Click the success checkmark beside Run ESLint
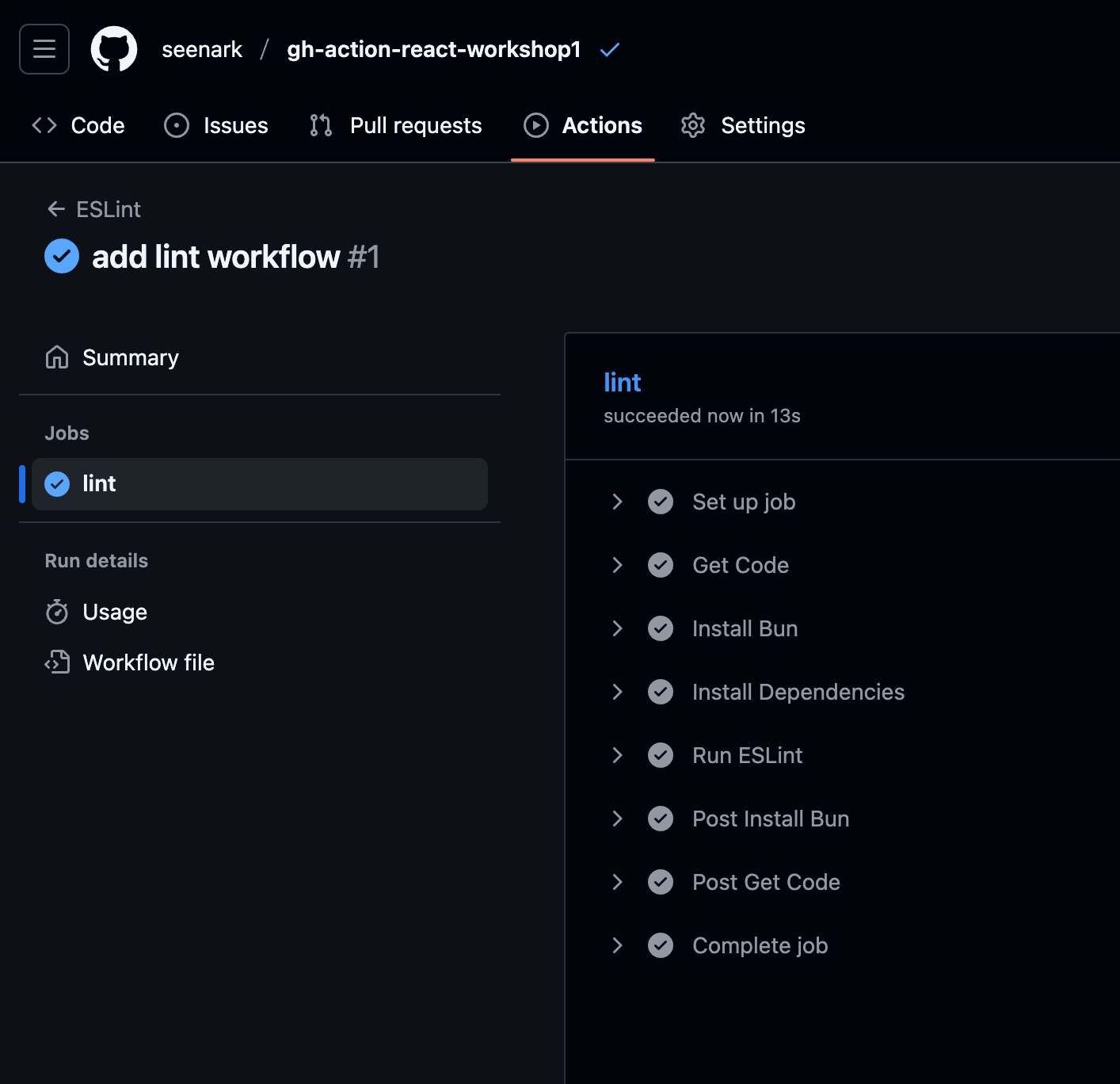 [x=661, y=755]
